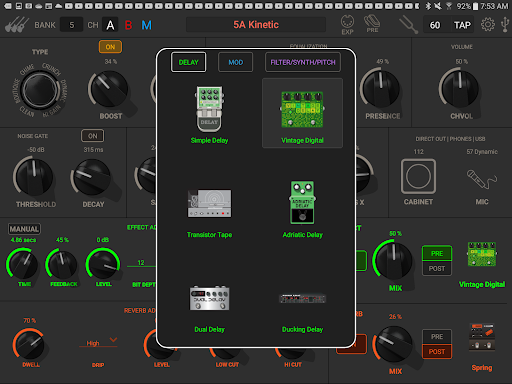Click the MANUAL button

[24, 229]
